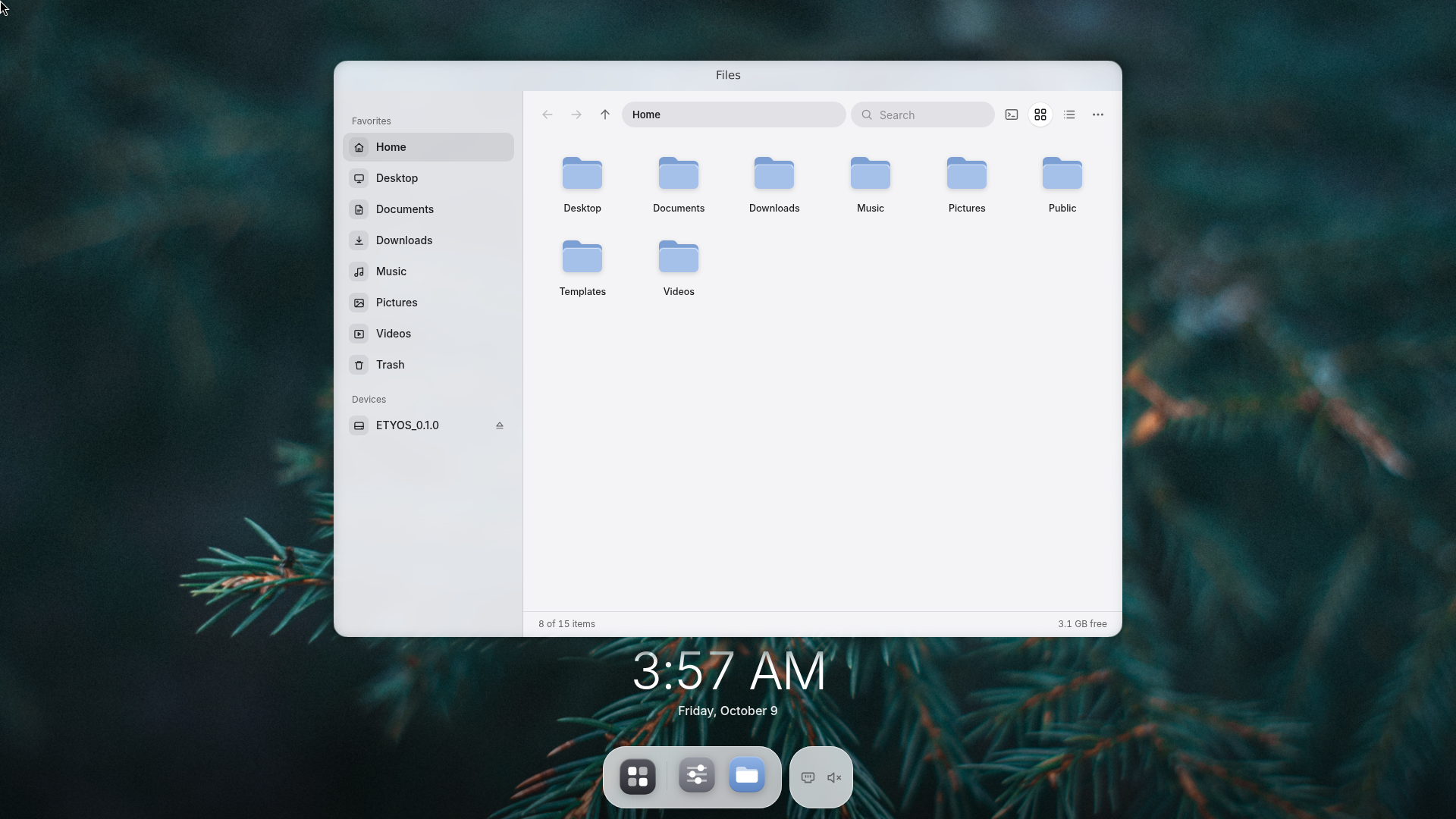Viewport: 1456px width, 819px height.
Task: Go back with the back arrow
Action: click(547, 115)
